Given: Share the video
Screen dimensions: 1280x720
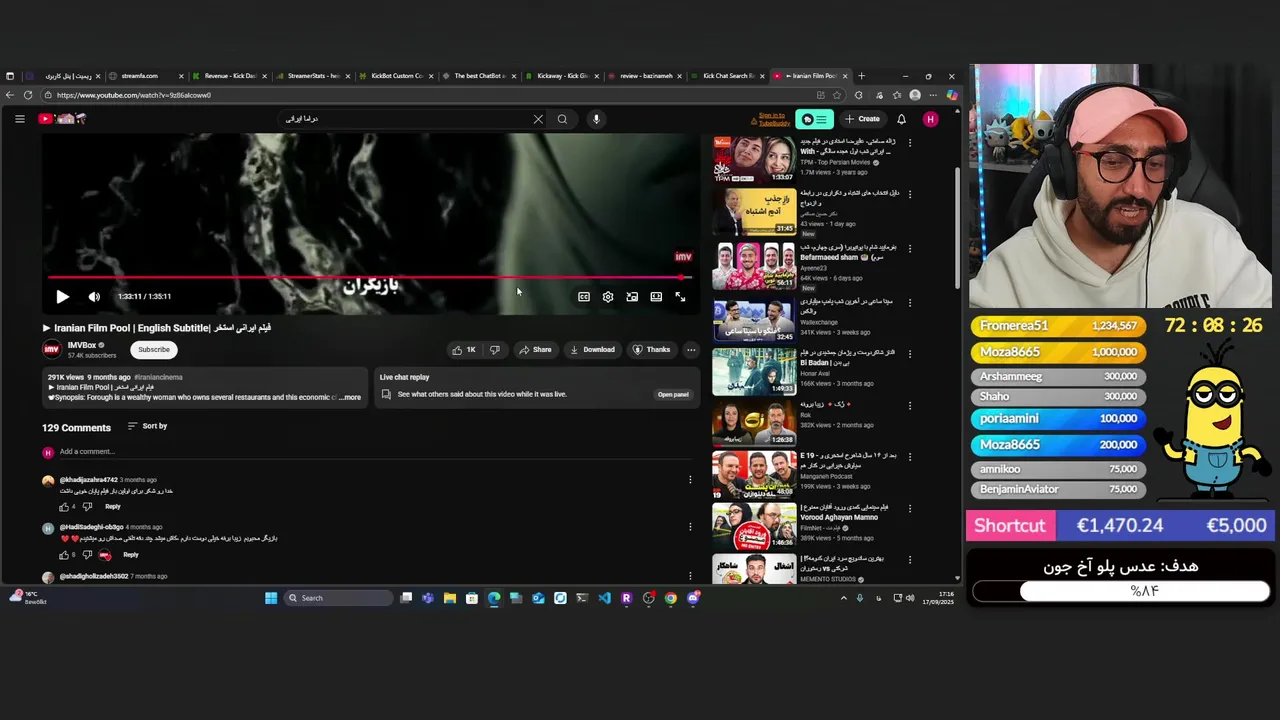Looking at the screenshot, I should click(535, 350).
